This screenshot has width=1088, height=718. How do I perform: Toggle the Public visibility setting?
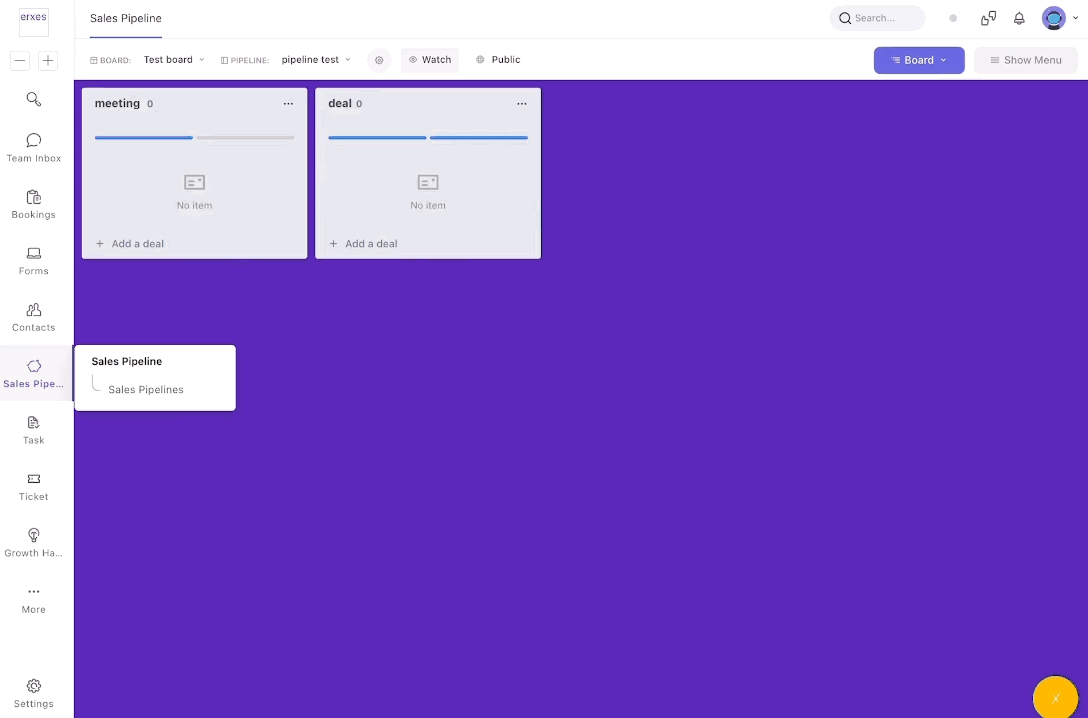[x=498, y=60]
